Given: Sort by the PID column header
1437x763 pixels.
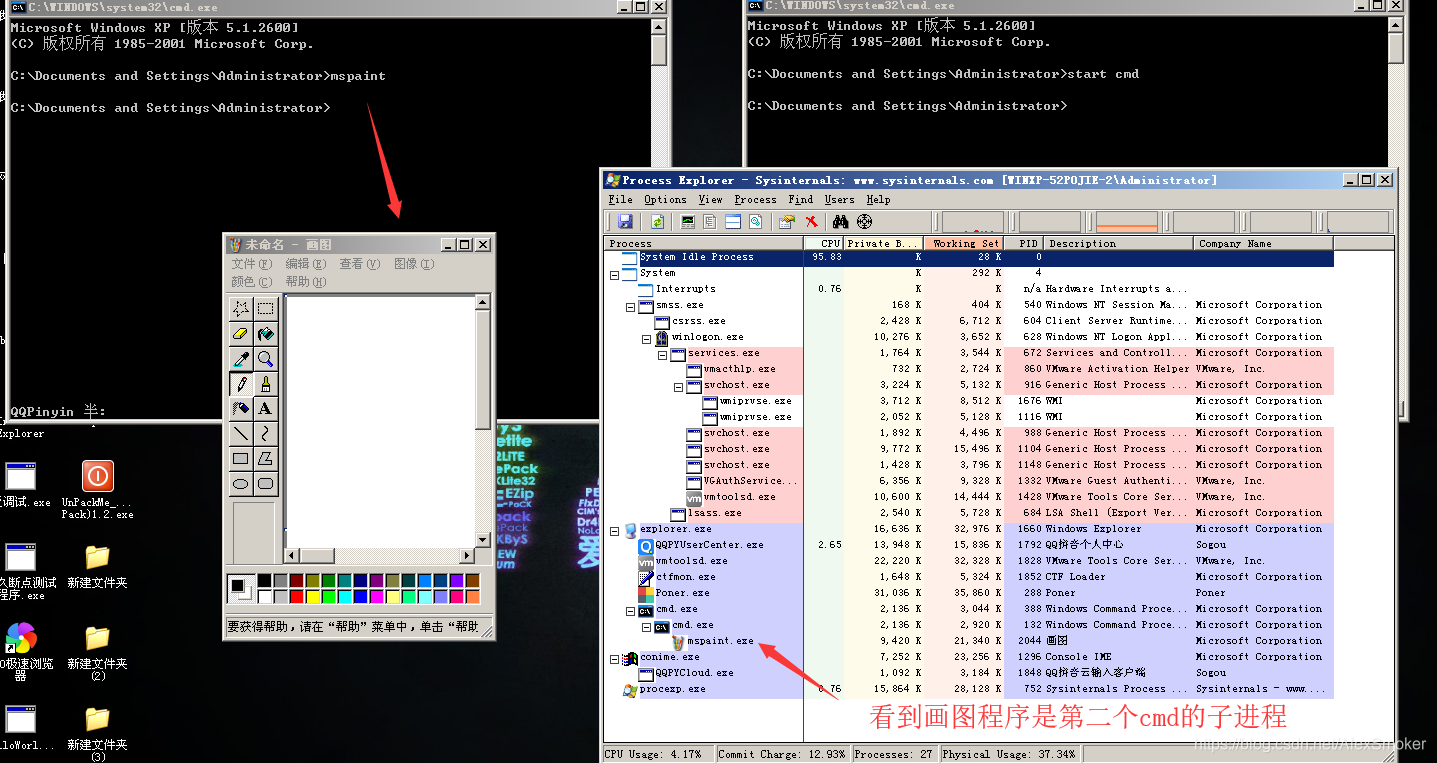Looking at the screenshot, I should click(x=1025, y=243).
